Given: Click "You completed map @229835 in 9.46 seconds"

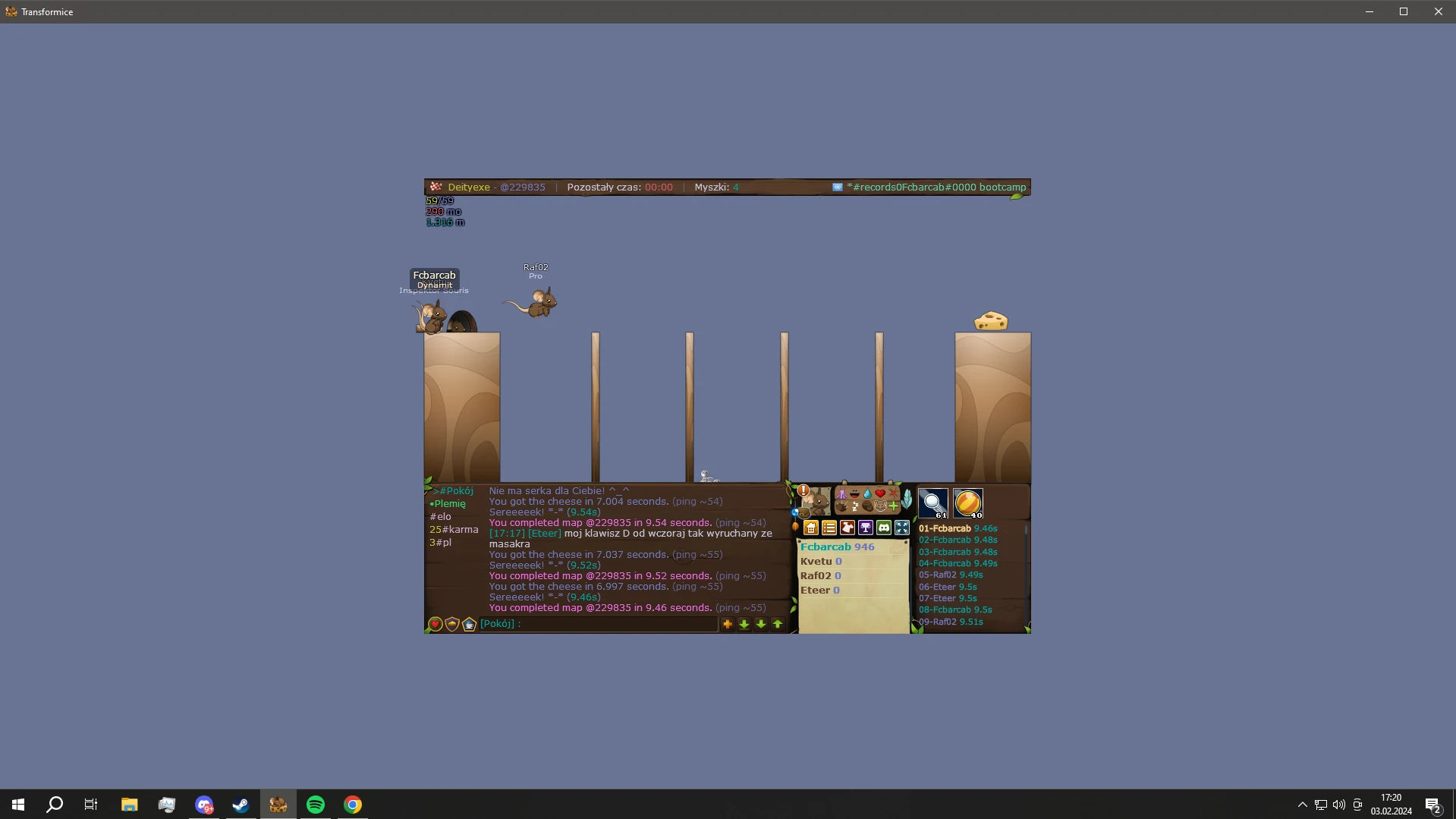Looking at the screenshot, I should (600, 608).
